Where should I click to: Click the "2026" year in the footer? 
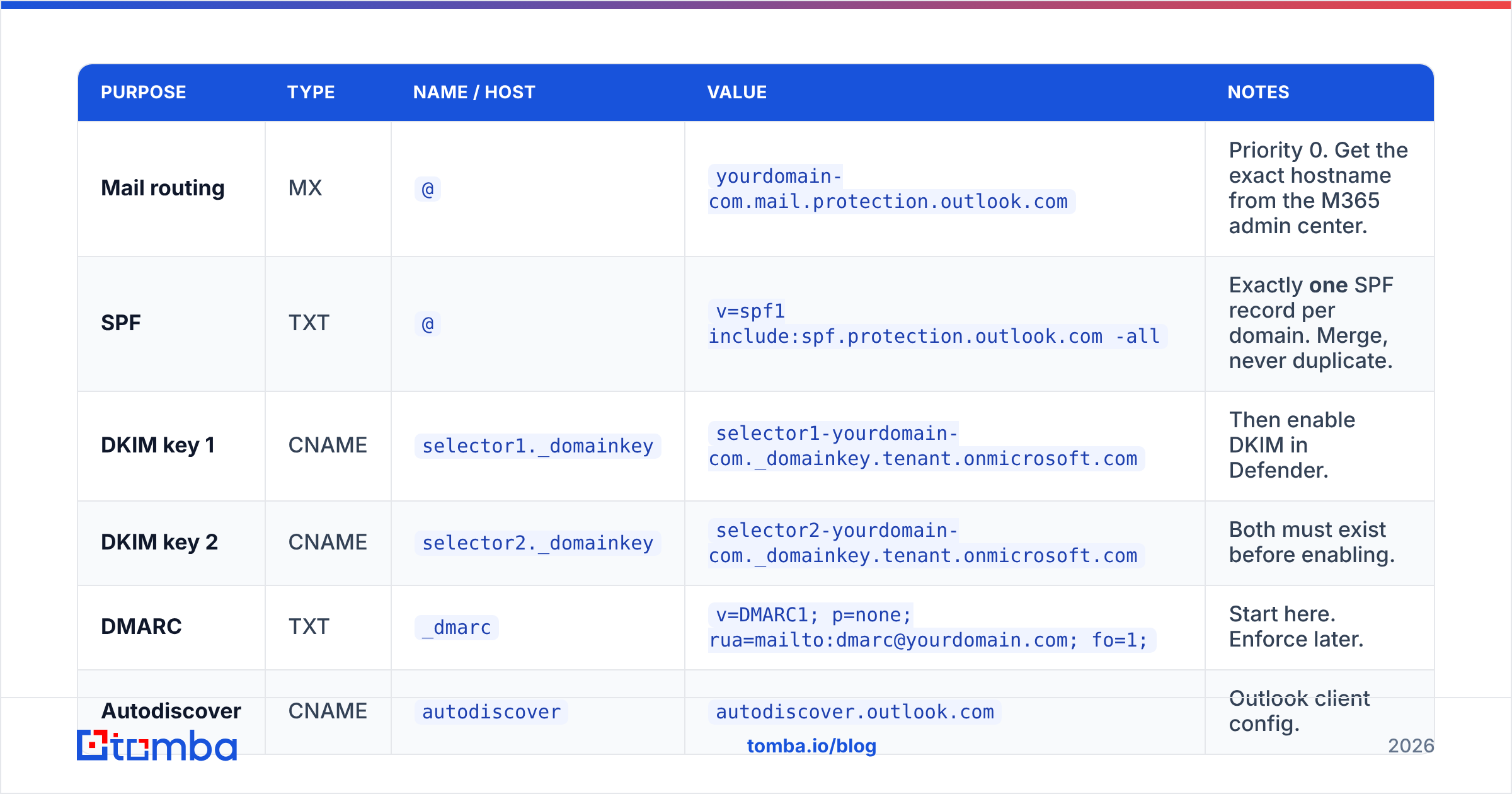tap(1411, 746)
